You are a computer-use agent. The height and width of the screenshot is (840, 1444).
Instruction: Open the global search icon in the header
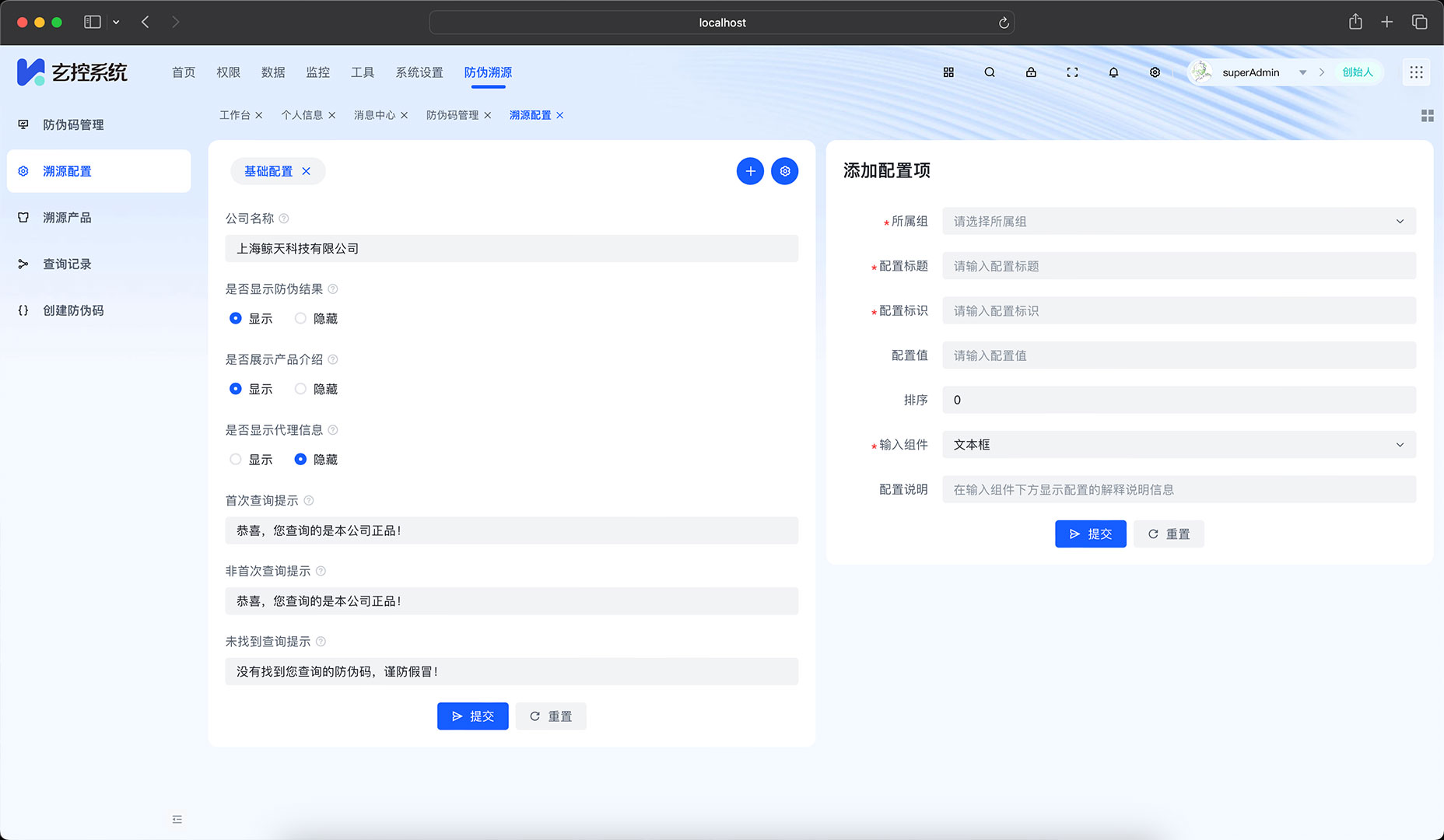click(x=989, y=72)
